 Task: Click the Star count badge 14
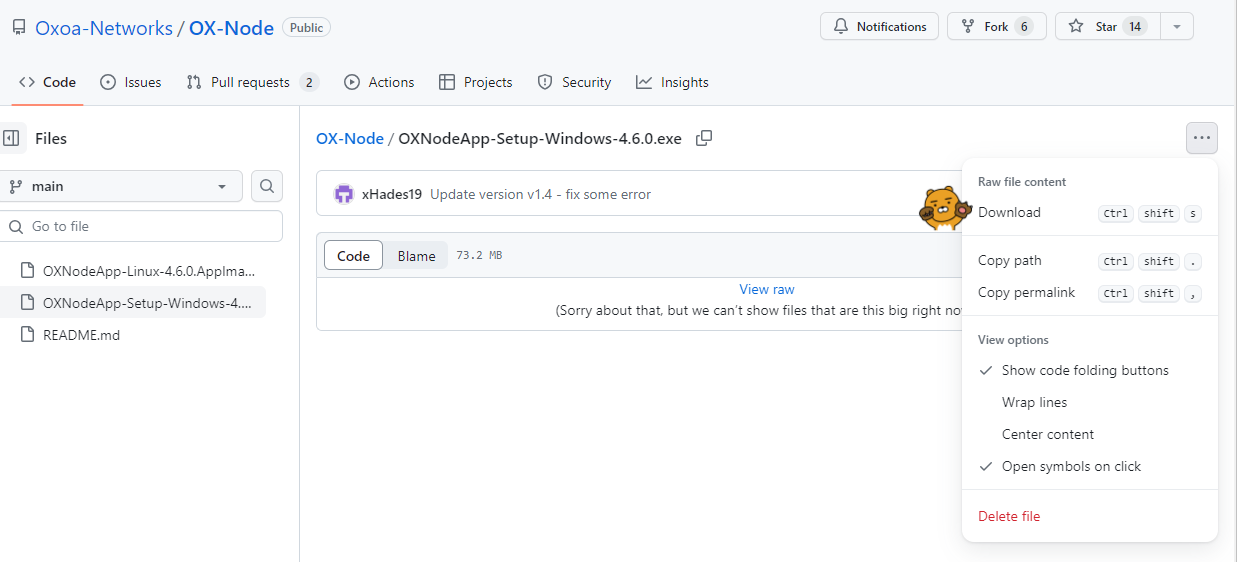[x=1135, y=27]
